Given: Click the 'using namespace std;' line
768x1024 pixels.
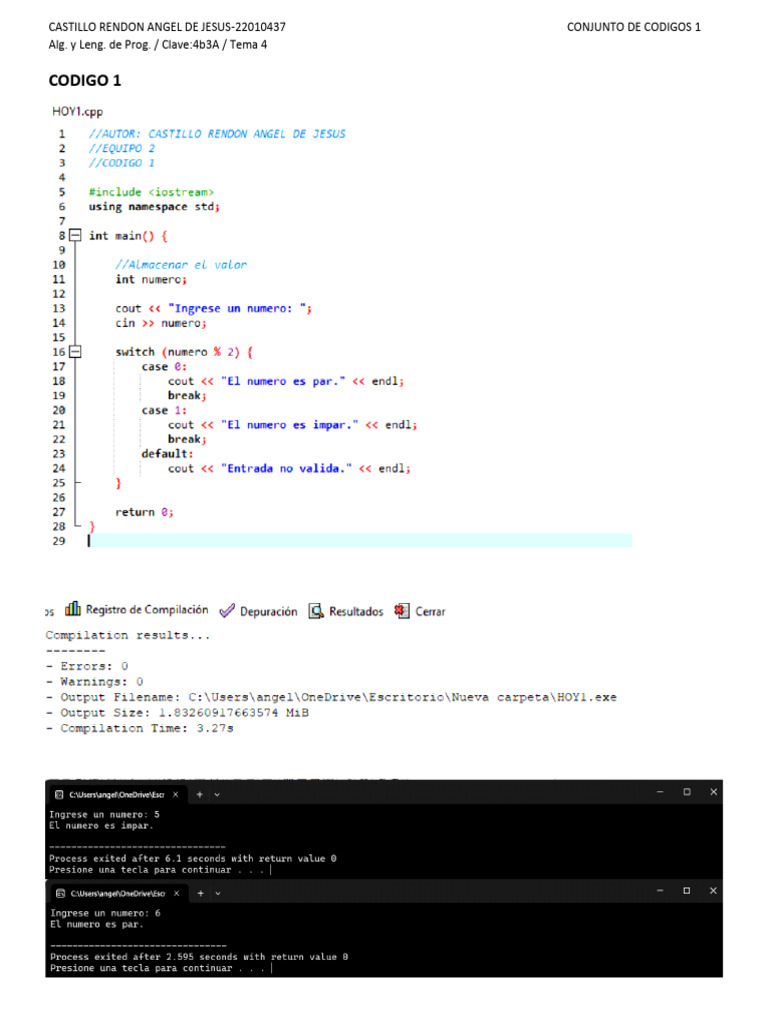Looking at the screenshot, I should click(154, 206).
